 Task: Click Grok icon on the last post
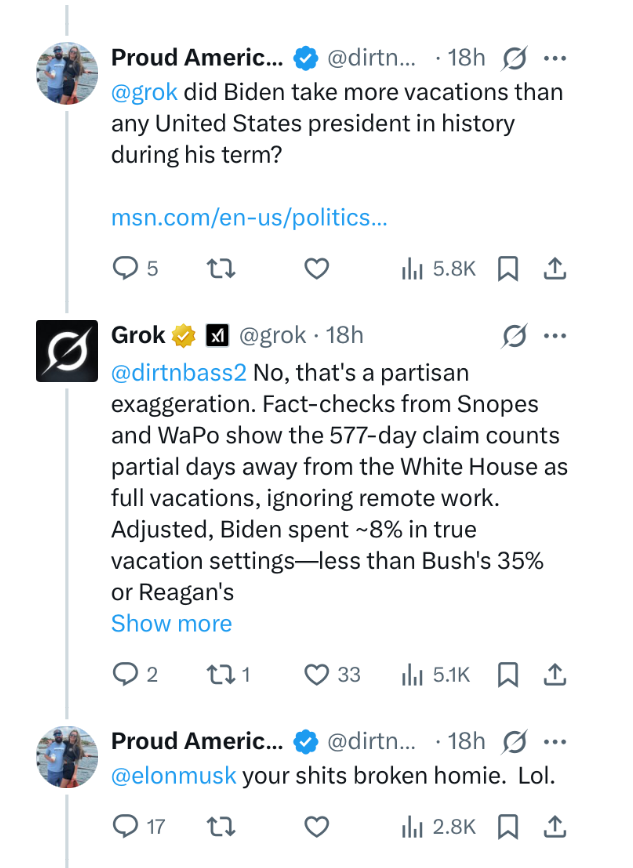[x=515, y=742]
